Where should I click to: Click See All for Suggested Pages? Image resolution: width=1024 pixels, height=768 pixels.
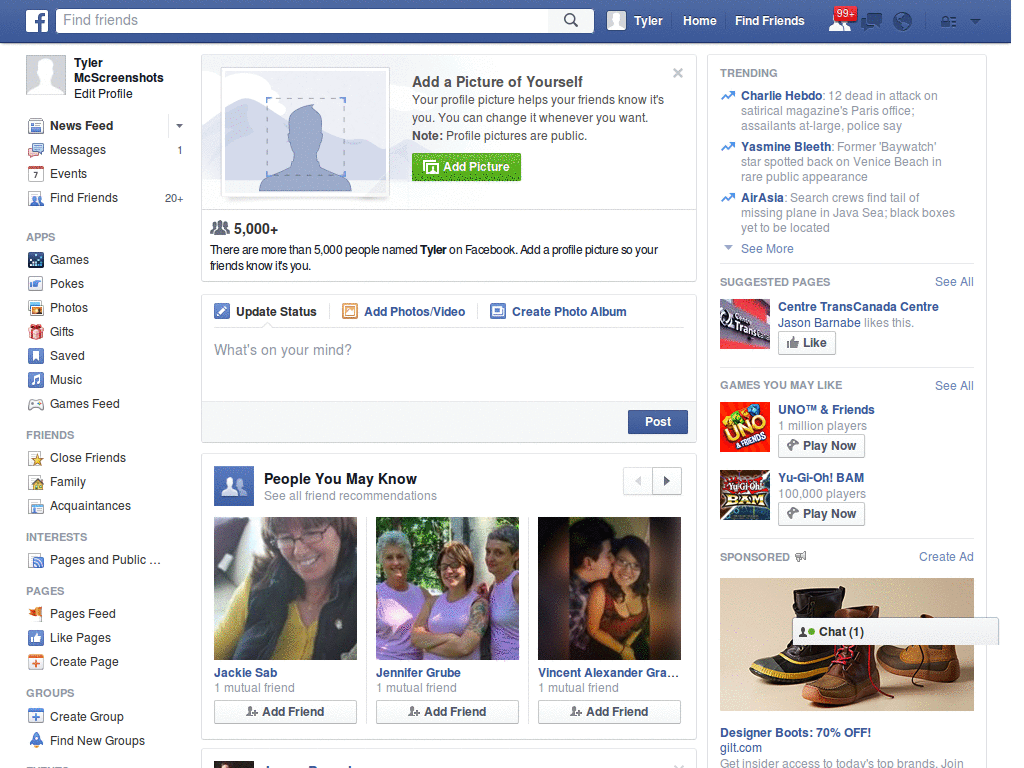(x=954, y=282)
